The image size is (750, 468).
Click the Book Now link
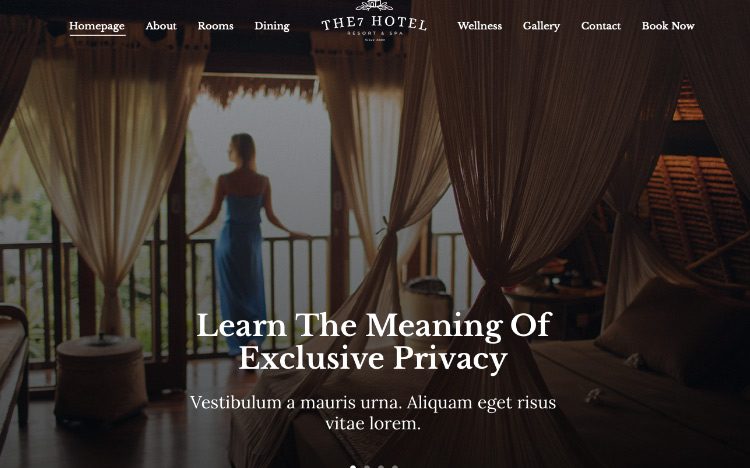click(668, 26)
